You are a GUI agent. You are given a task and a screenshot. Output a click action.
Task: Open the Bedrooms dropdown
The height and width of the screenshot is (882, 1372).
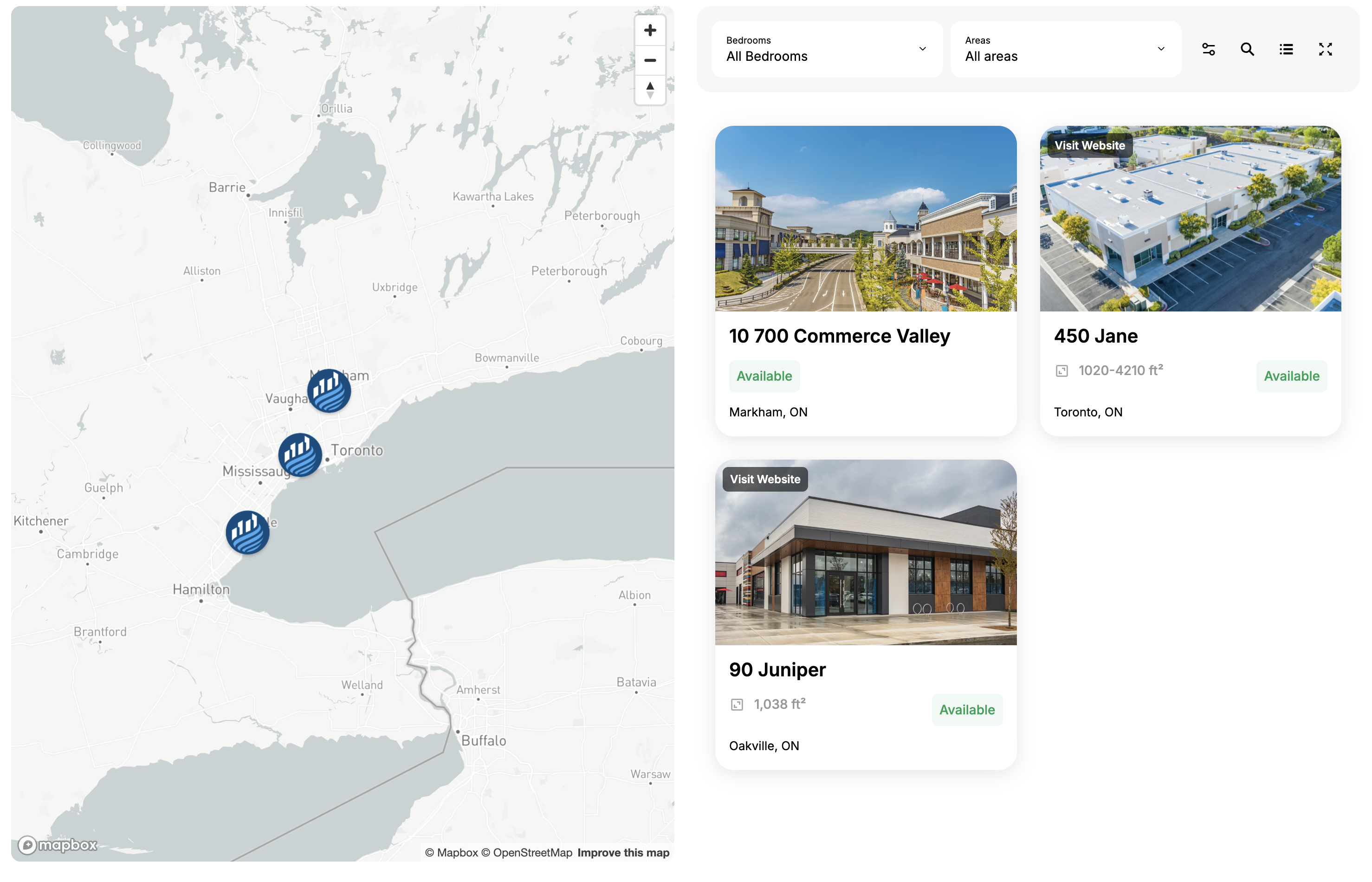[x=827, y=49]
